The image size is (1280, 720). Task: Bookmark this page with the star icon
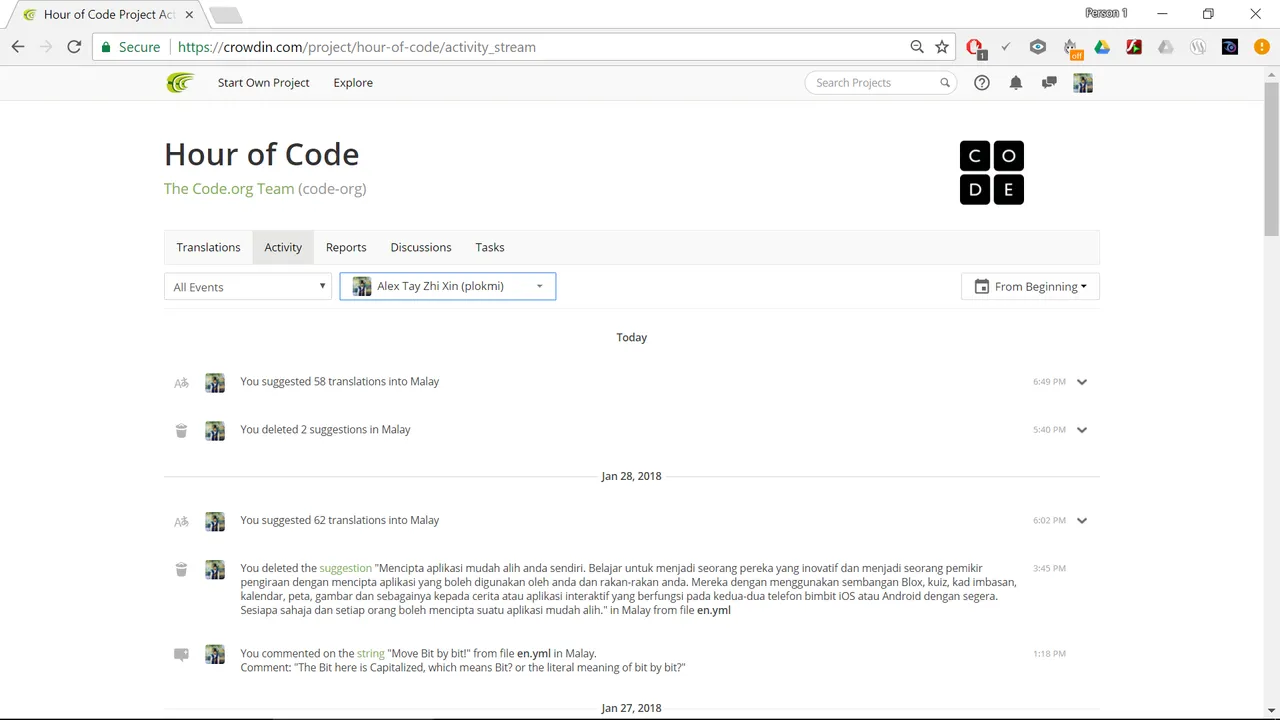[x=942, y=47]
